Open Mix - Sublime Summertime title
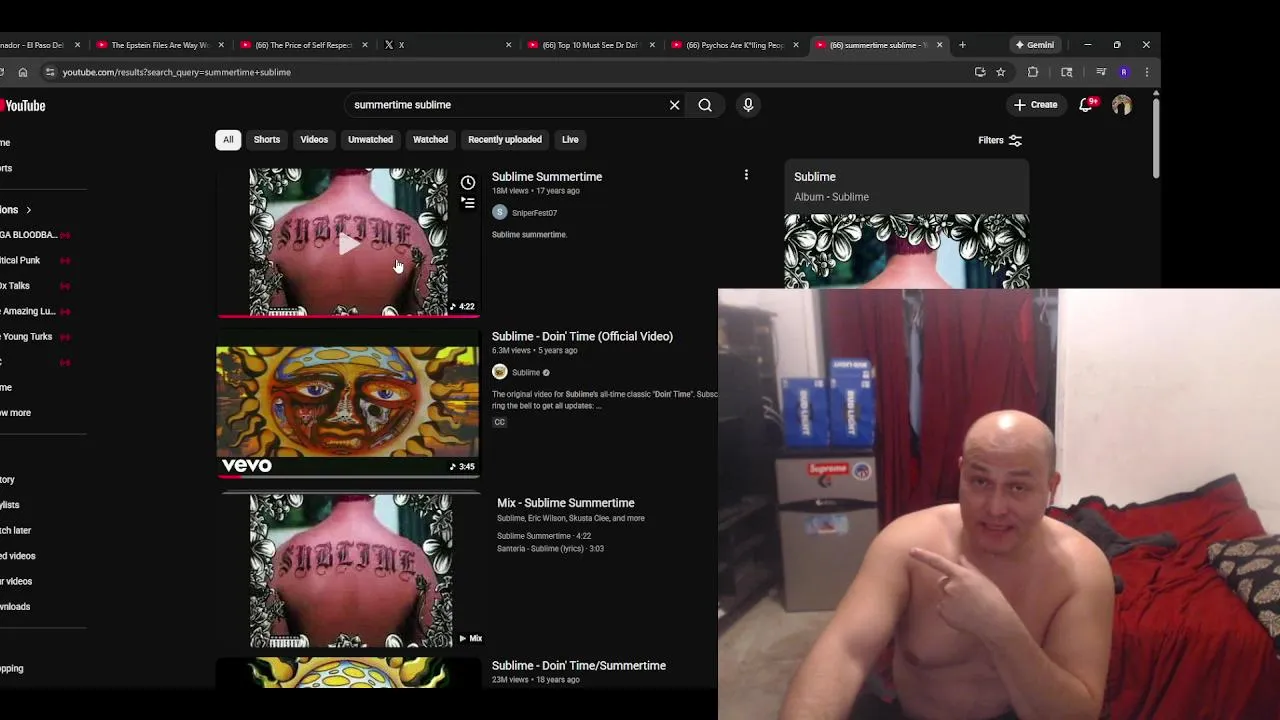This screenshot has width=1280, height=720. [566, 503]
